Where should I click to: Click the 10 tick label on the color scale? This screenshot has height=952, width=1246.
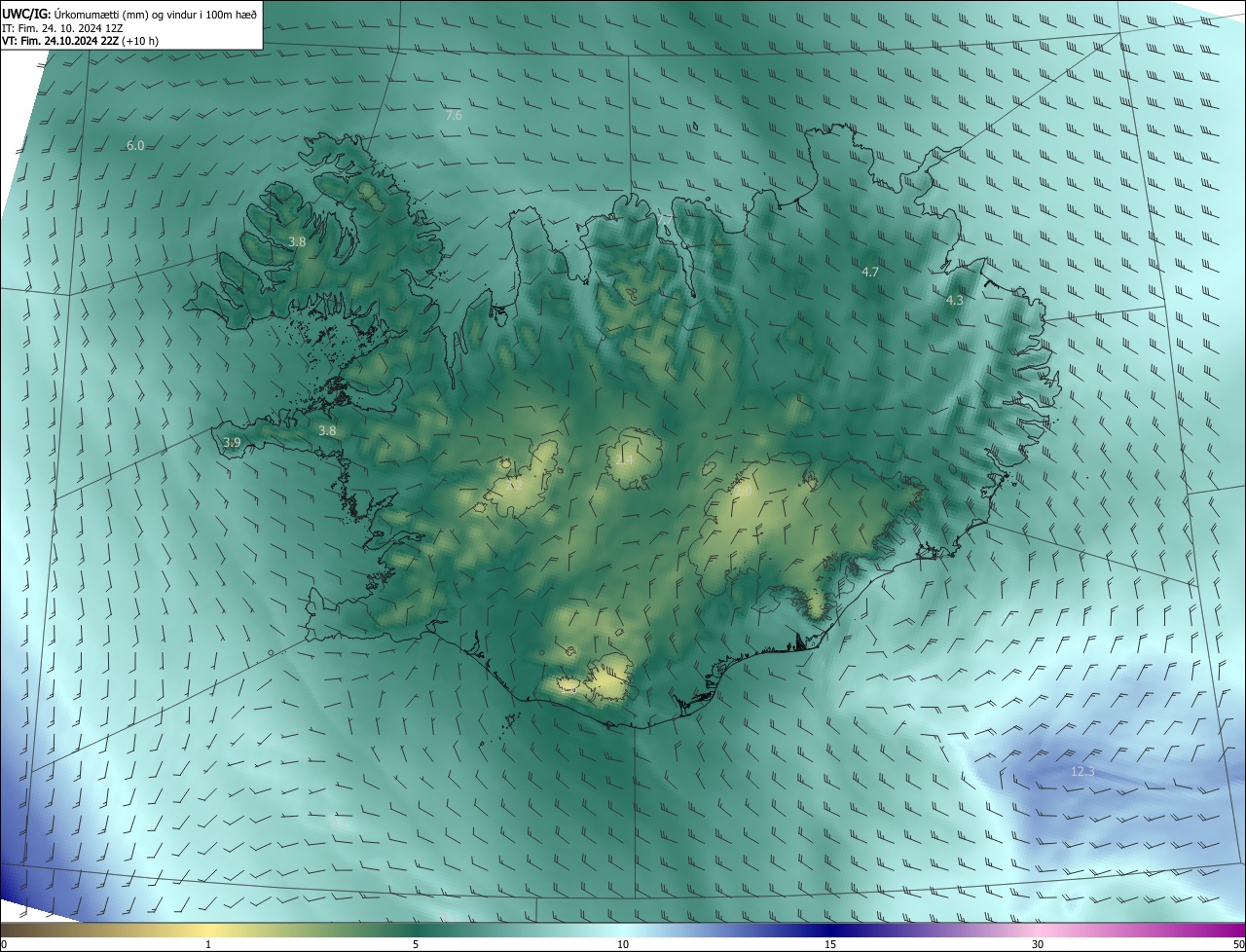[623, 944]
